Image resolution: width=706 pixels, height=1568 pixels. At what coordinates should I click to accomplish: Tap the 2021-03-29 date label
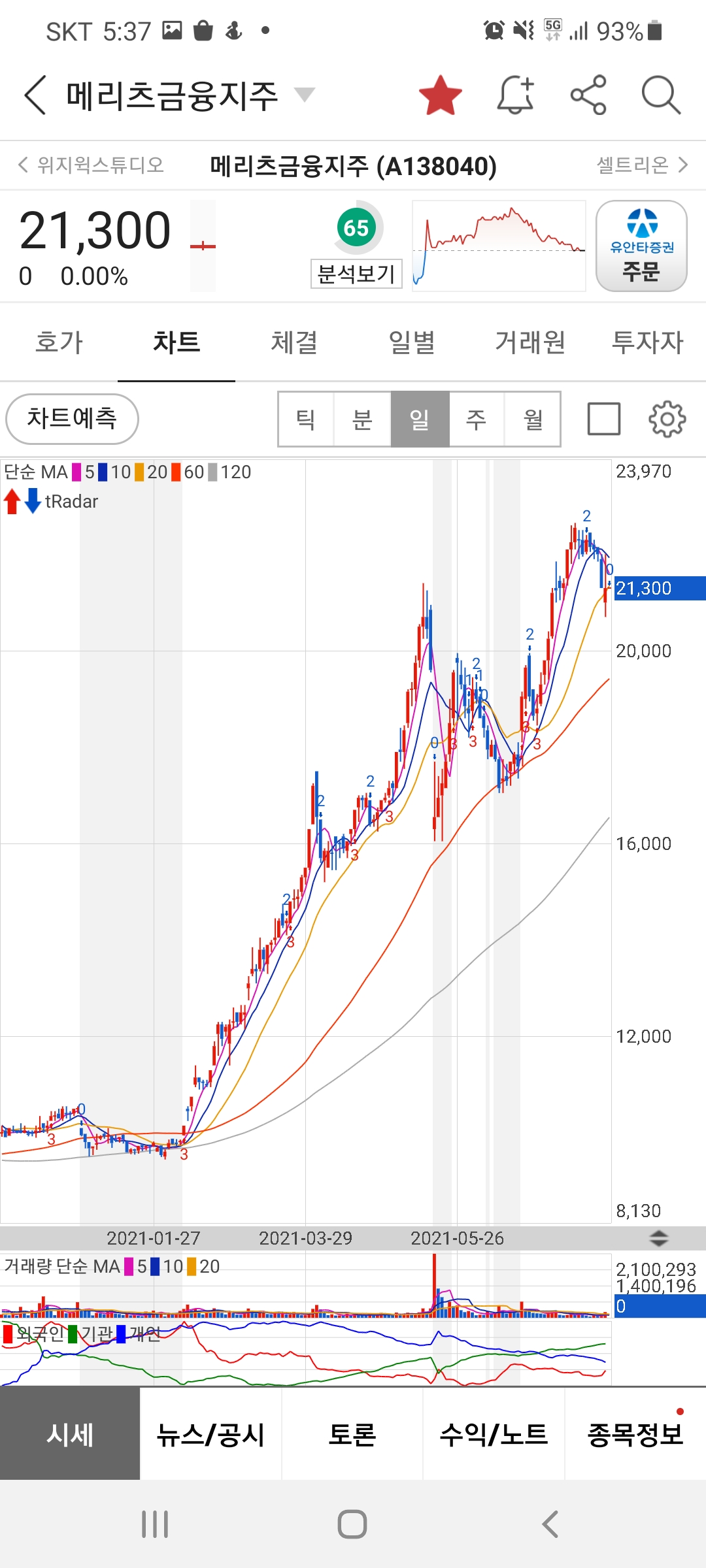pyautogui.click(x=305, y=1238)
